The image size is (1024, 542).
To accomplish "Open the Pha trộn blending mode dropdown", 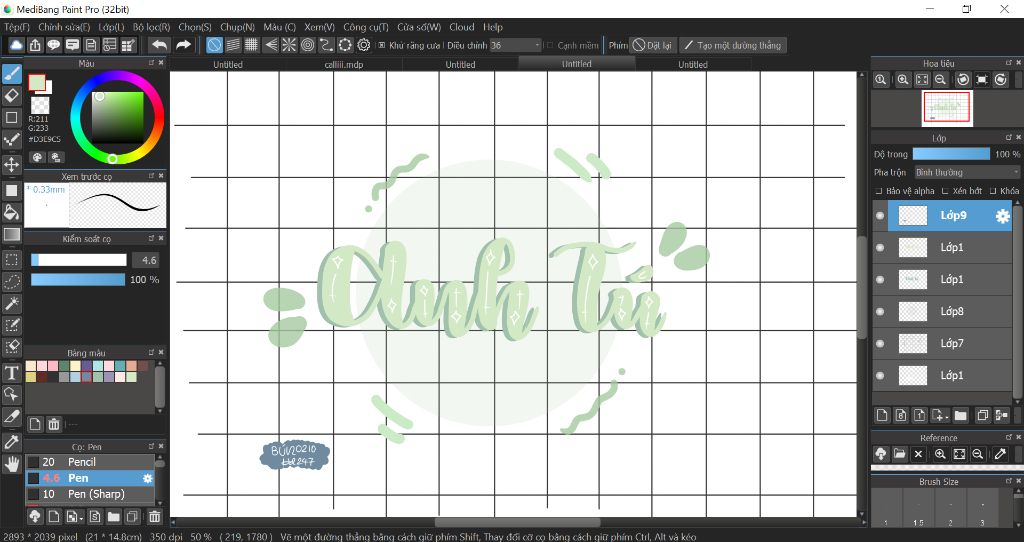I will pos(967,172).
